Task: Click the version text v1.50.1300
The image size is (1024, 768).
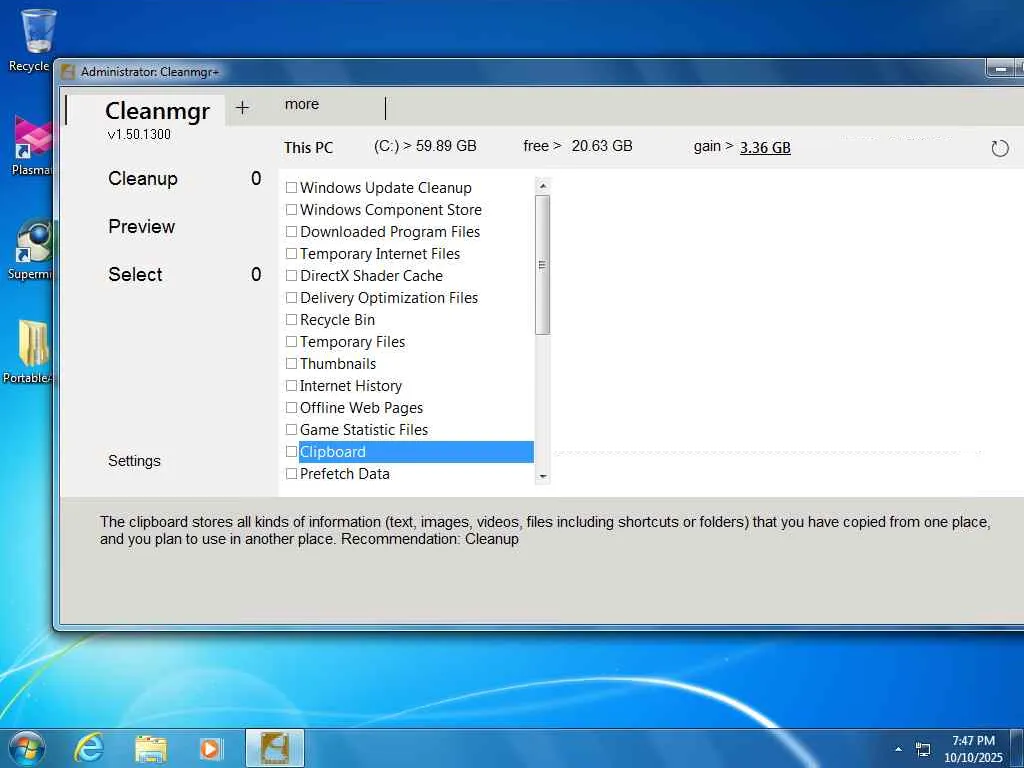Action: [x=139, y=135]
